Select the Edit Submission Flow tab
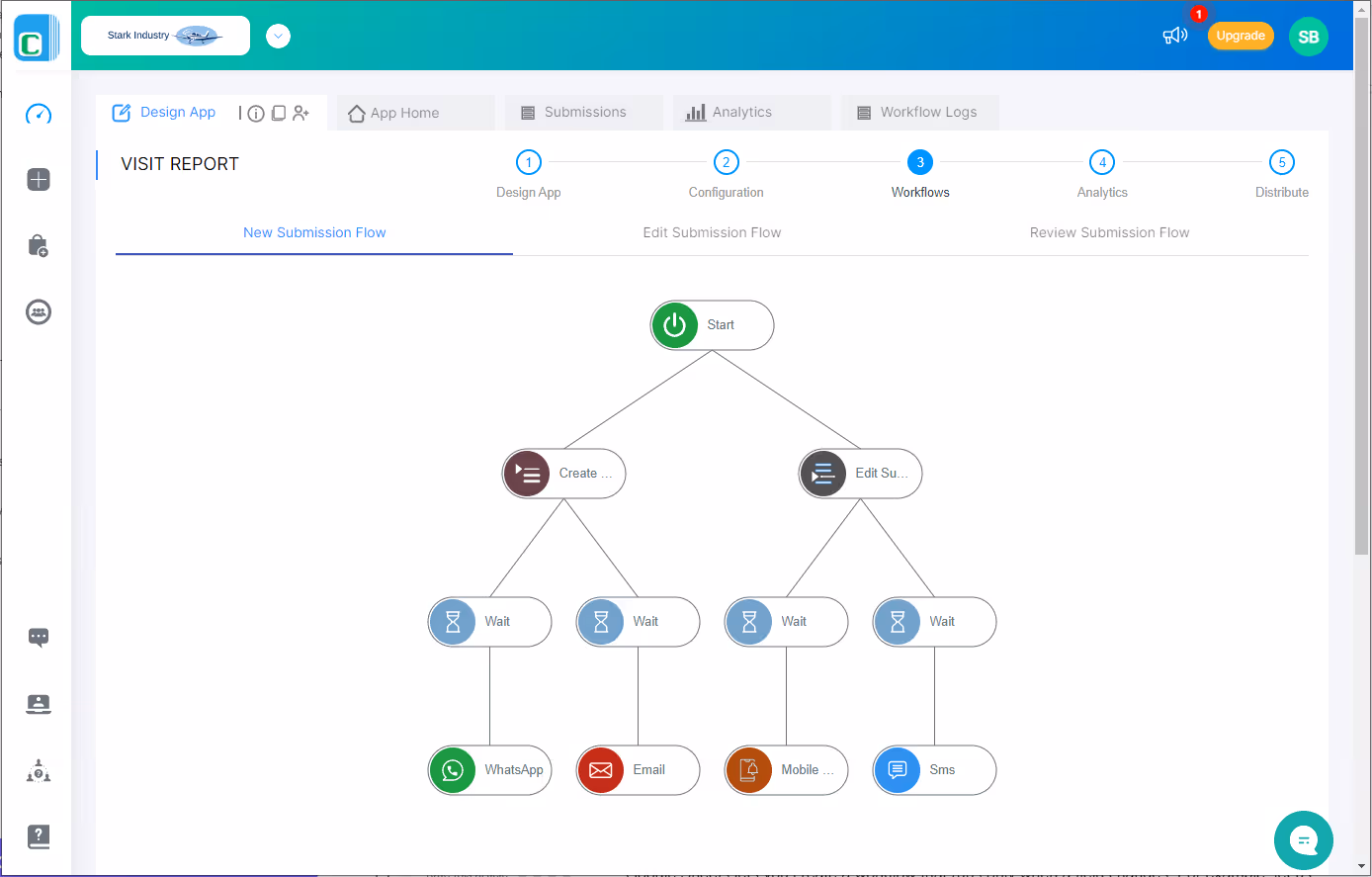This screenshot has width=1372, height=877. pos(712,233)
